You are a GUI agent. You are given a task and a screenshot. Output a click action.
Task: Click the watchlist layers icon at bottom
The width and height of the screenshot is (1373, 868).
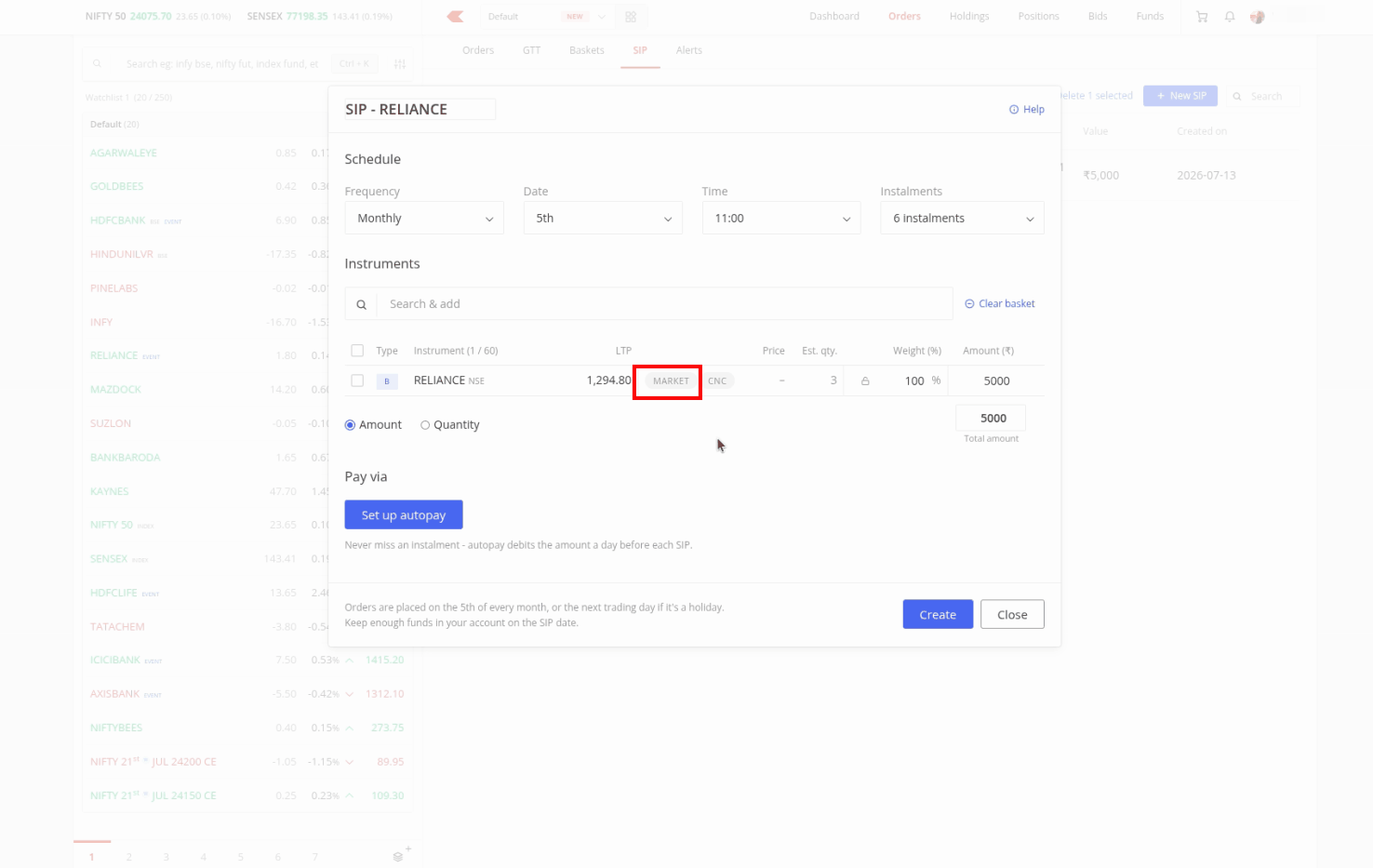tap(398, 857)
